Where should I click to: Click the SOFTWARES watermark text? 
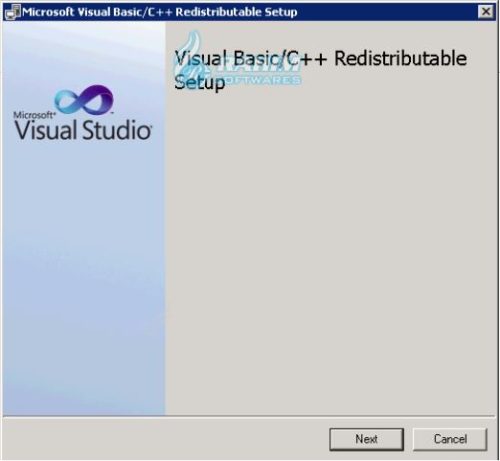[x=263, y=80]
